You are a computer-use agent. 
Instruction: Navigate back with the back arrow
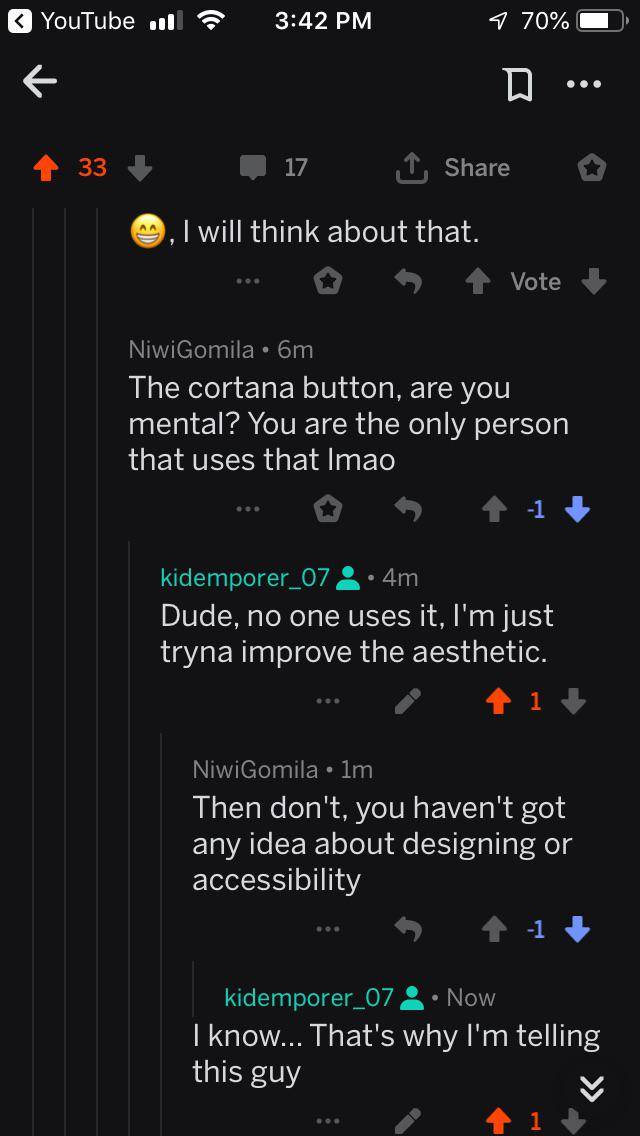pyautogui.click(x=40, y=84)
